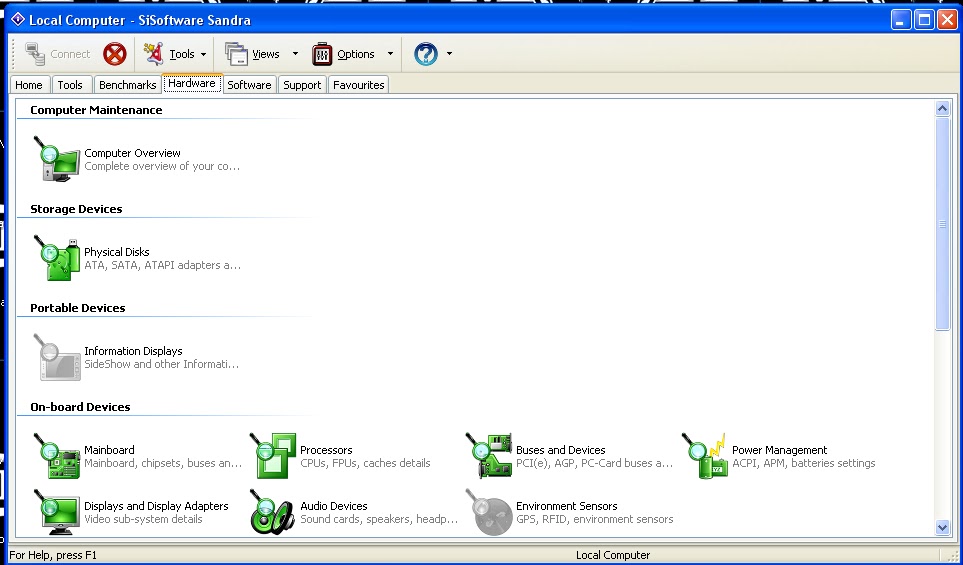
Task: Minimize the Sandra window
Action: 901,20
